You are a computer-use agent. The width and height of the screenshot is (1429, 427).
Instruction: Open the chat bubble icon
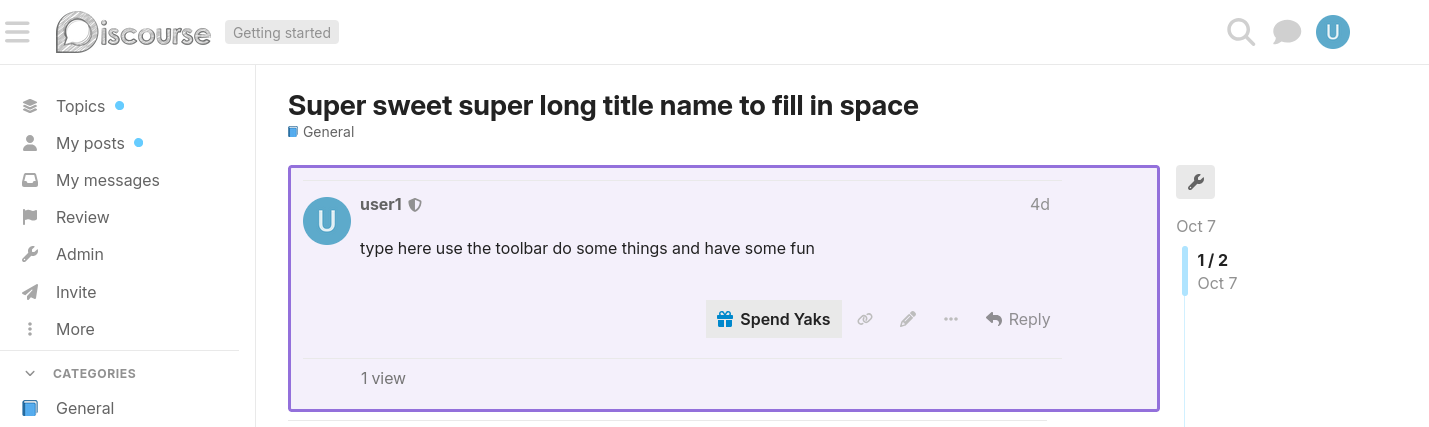pyautogui.click(x=1286, y=33)
